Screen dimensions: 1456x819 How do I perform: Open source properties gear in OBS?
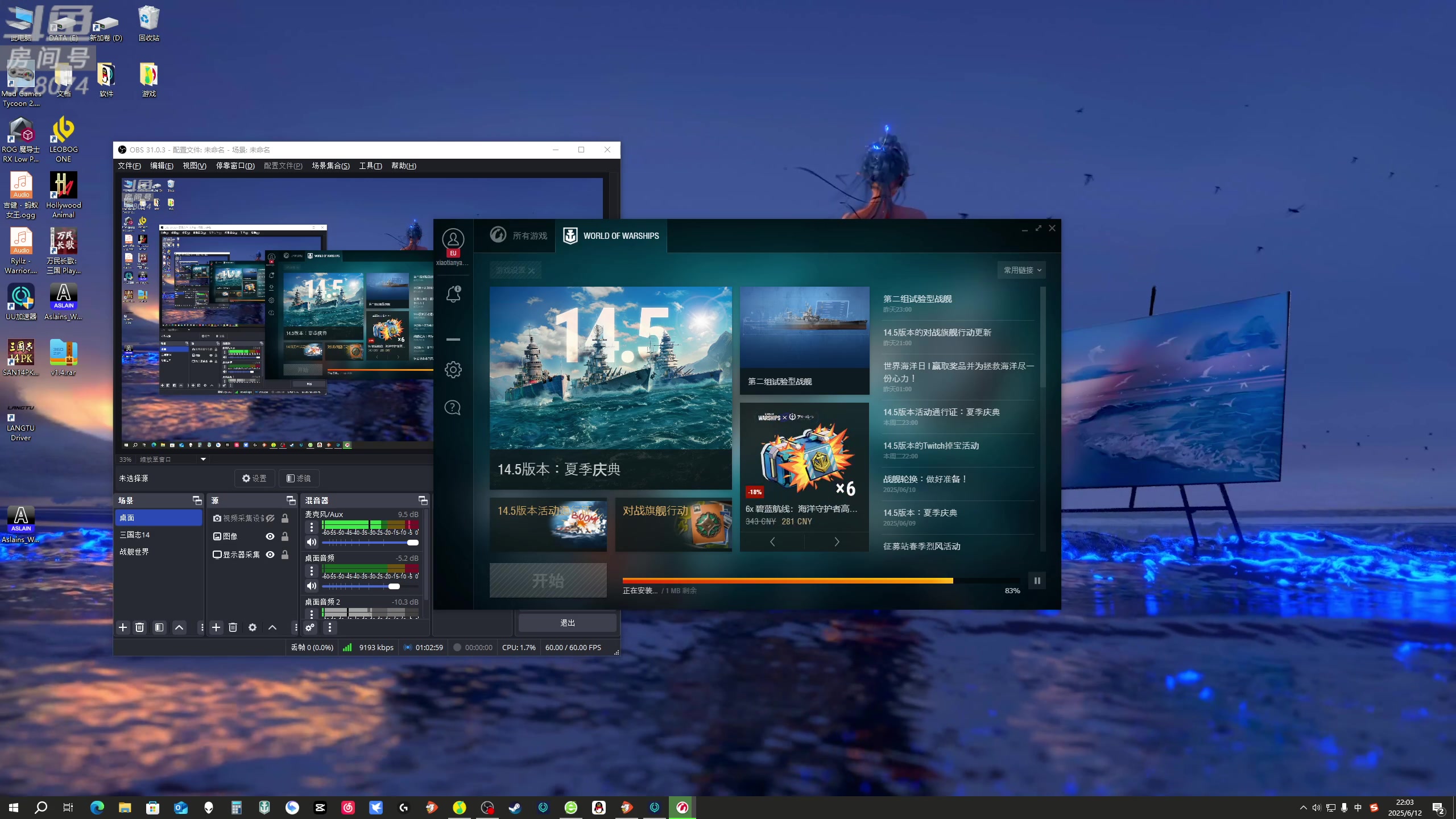253,627
